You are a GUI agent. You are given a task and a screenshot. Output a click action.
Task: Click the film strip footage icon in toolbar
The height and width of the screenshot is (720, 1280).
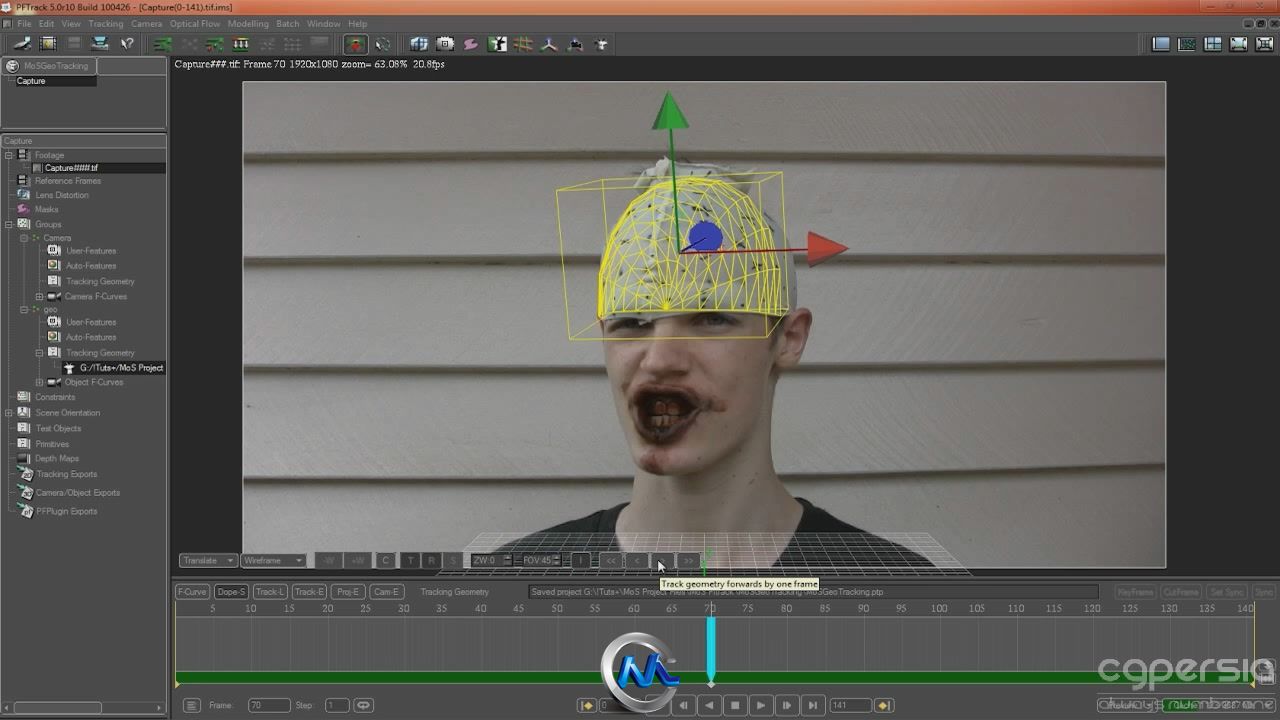pos(48,44)
